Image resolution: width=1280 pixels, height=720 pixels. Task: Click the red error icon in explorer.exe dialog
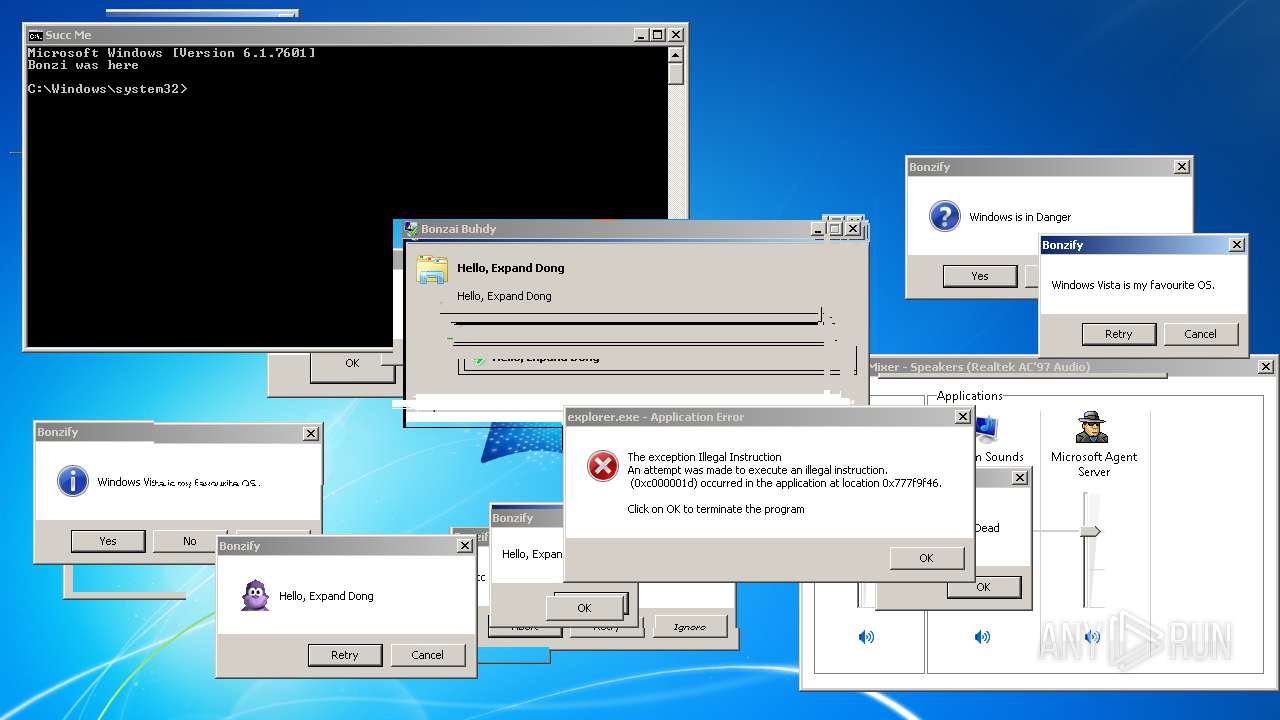(x=602, y=465)
